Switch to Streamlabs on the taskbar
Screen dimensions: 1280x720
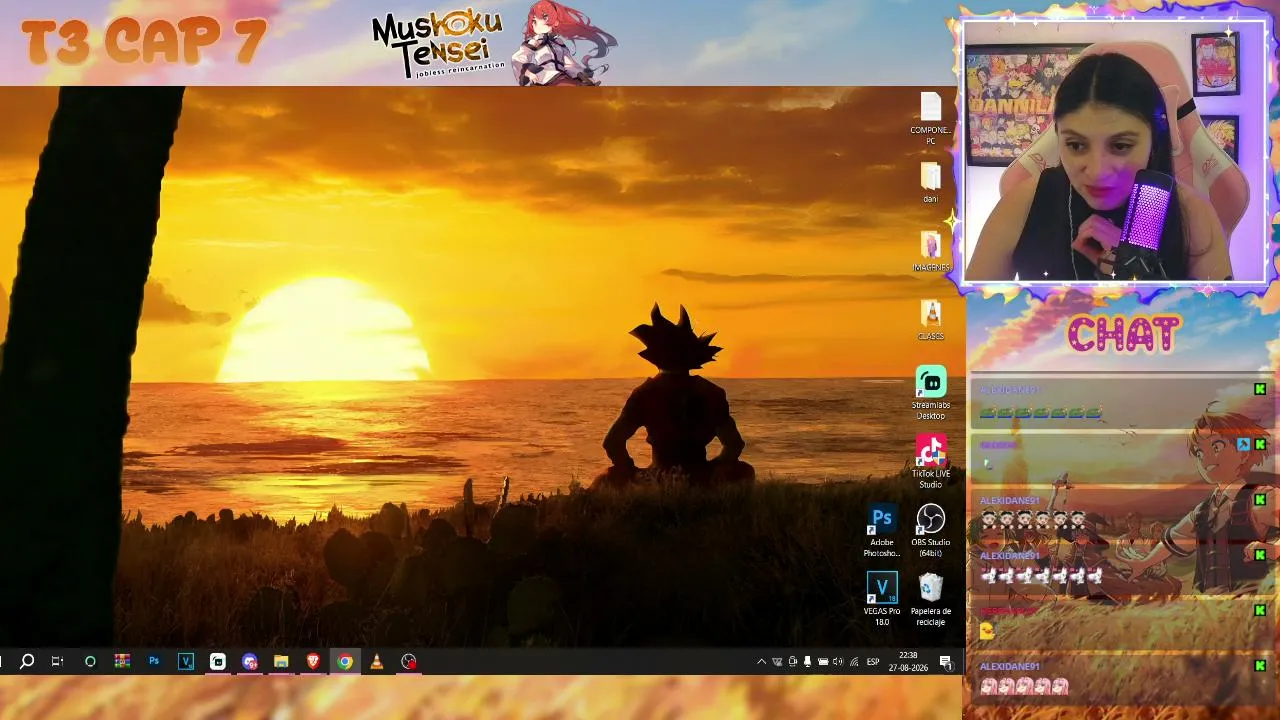coord(218,661)
